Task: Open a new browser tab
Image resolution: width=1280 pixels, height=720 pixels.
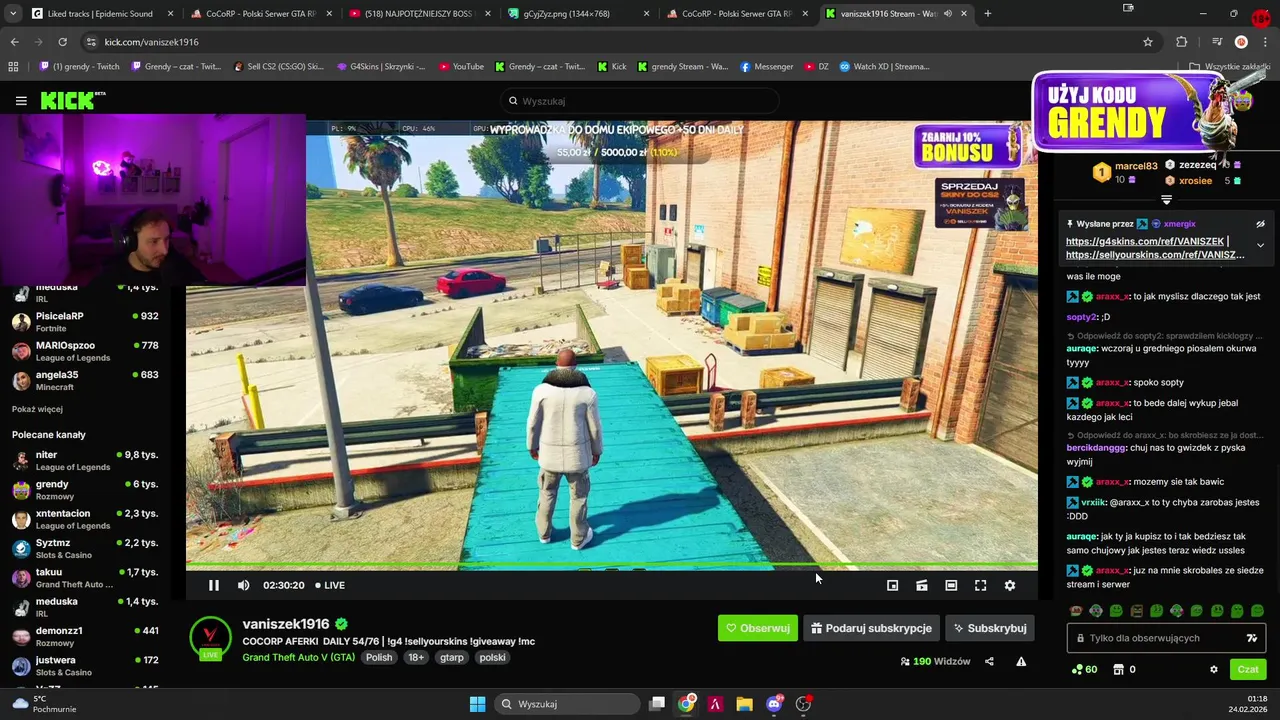Action: click(988, 14)
